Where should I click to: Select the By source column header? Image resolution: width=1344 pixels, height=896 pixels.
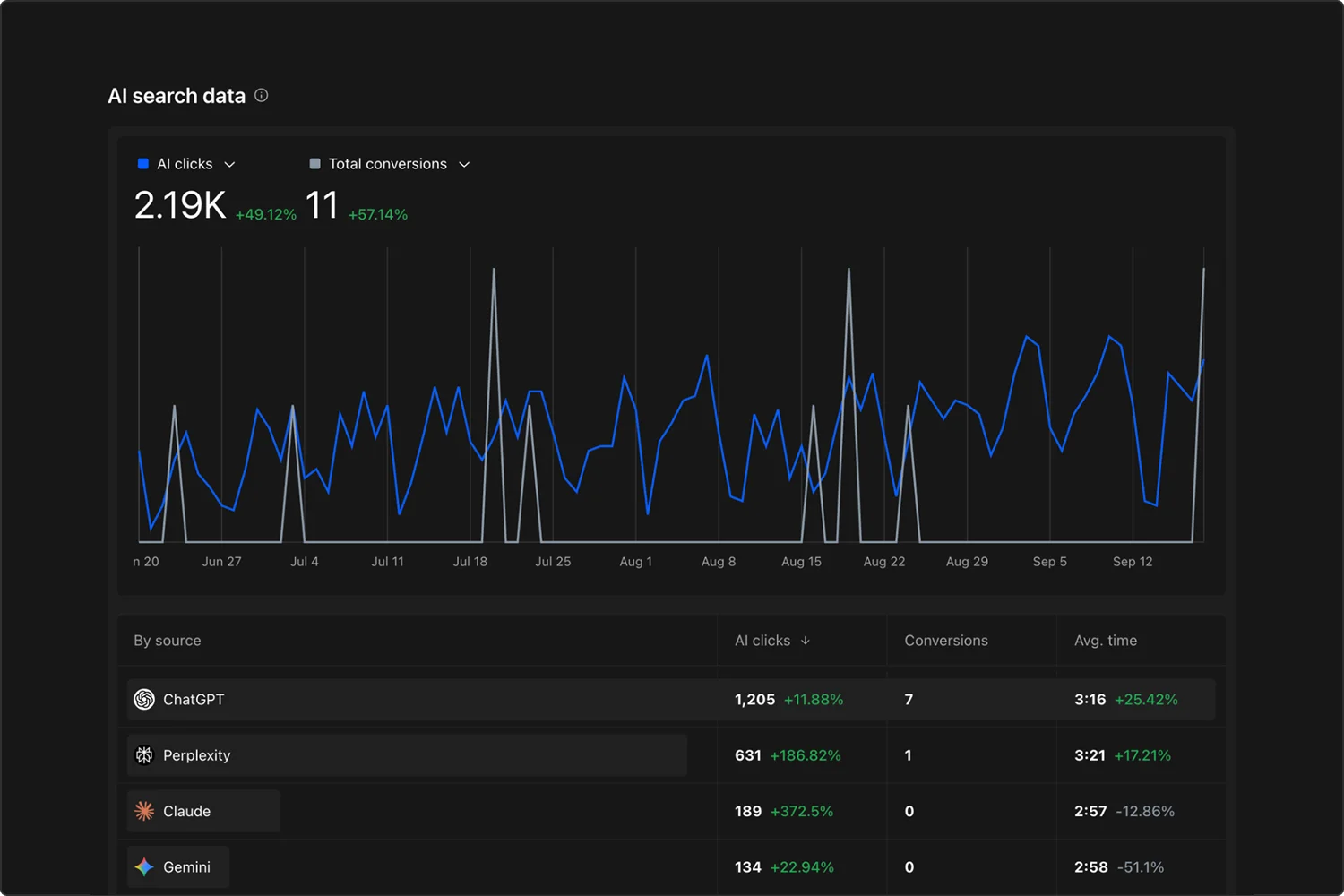pyautogui.click(x=167, y=640)
